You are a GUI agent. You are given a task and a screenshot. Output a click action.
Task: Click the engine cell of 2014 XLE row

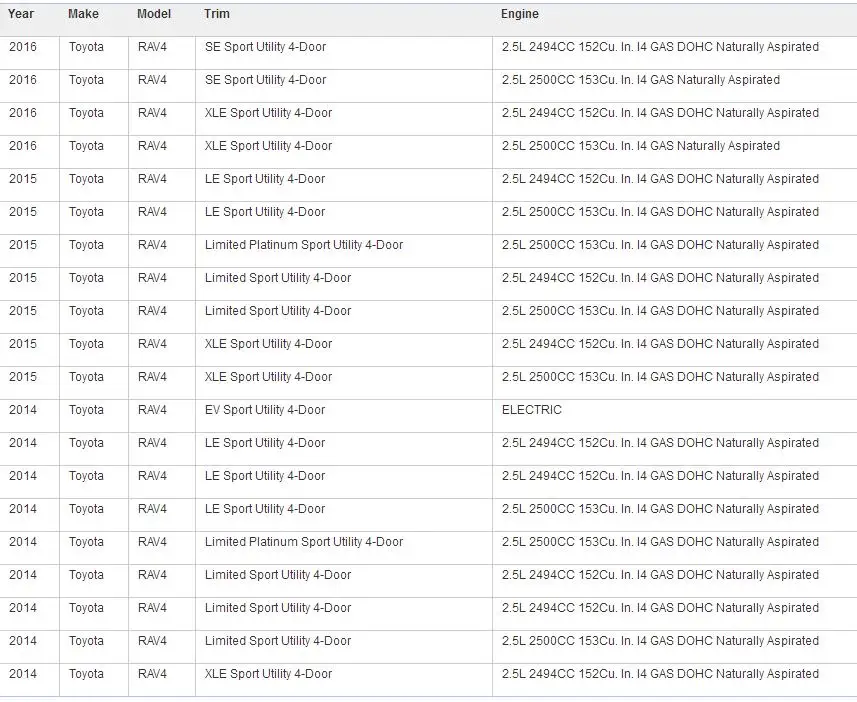[x=660, y=674]
